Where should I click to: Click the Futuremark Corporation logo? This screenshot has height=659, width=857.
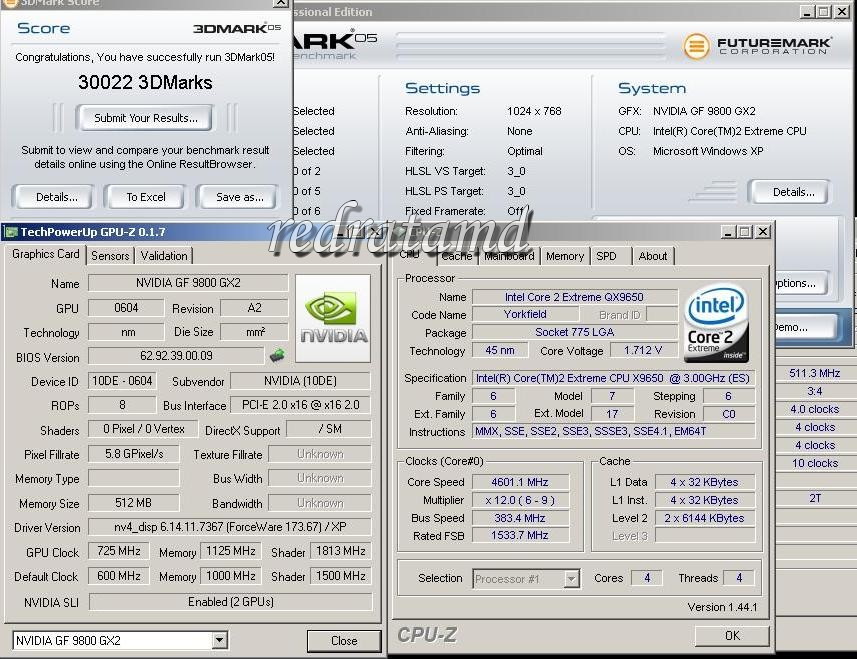tap(757, 46)
